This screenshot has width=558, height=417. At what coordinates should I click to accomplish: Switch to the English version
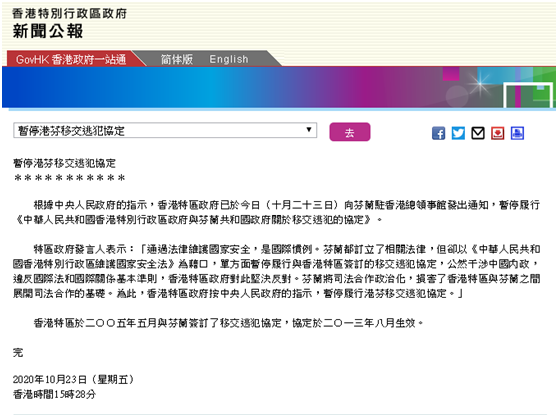[229, 59]
